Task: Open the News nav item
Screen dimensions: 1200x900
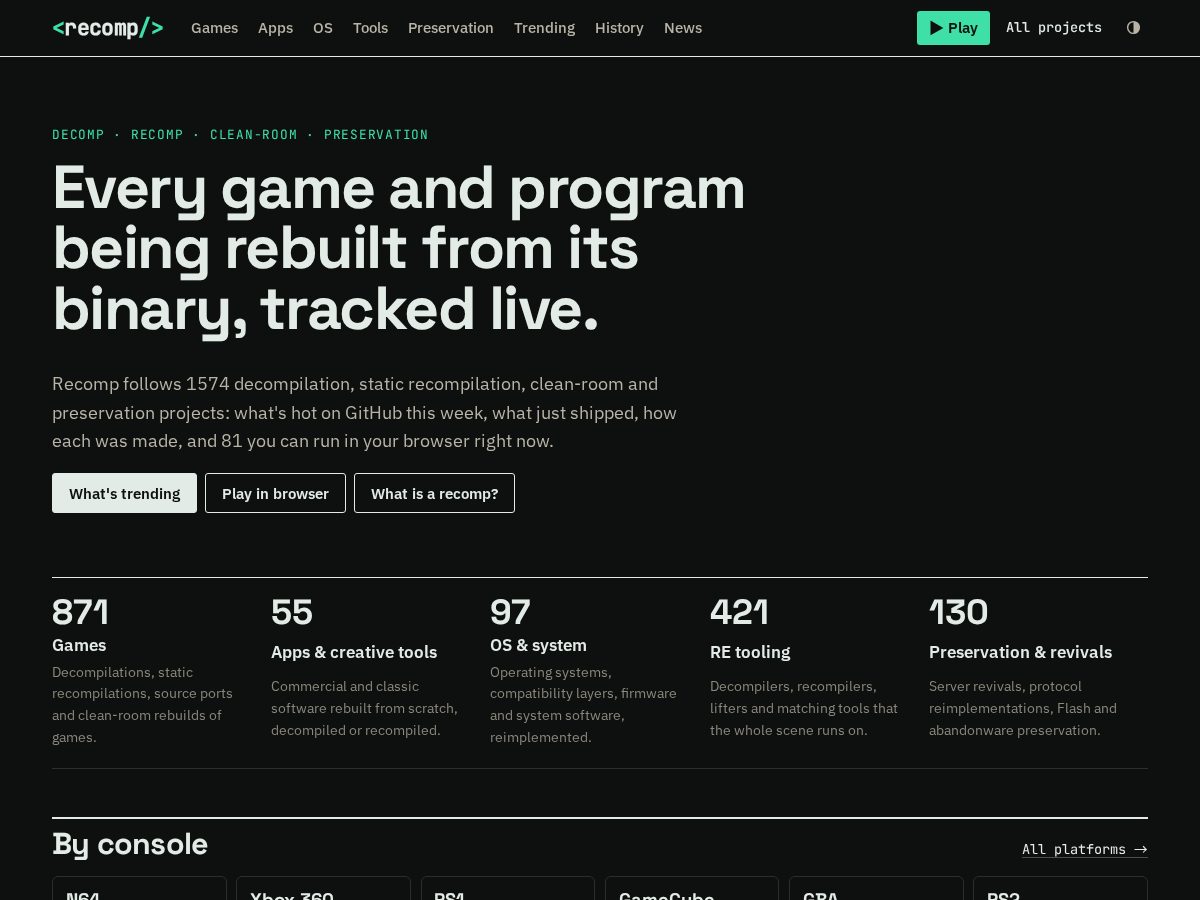Action: point(683,28)
